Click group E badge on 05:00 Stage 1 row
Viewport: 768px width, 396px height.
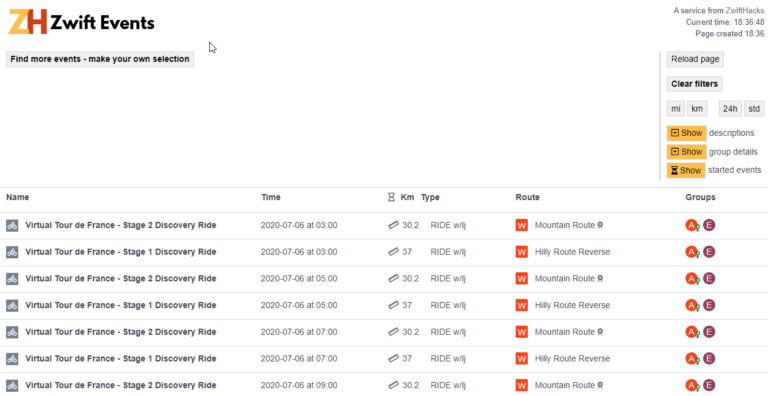tap(709, 305)
